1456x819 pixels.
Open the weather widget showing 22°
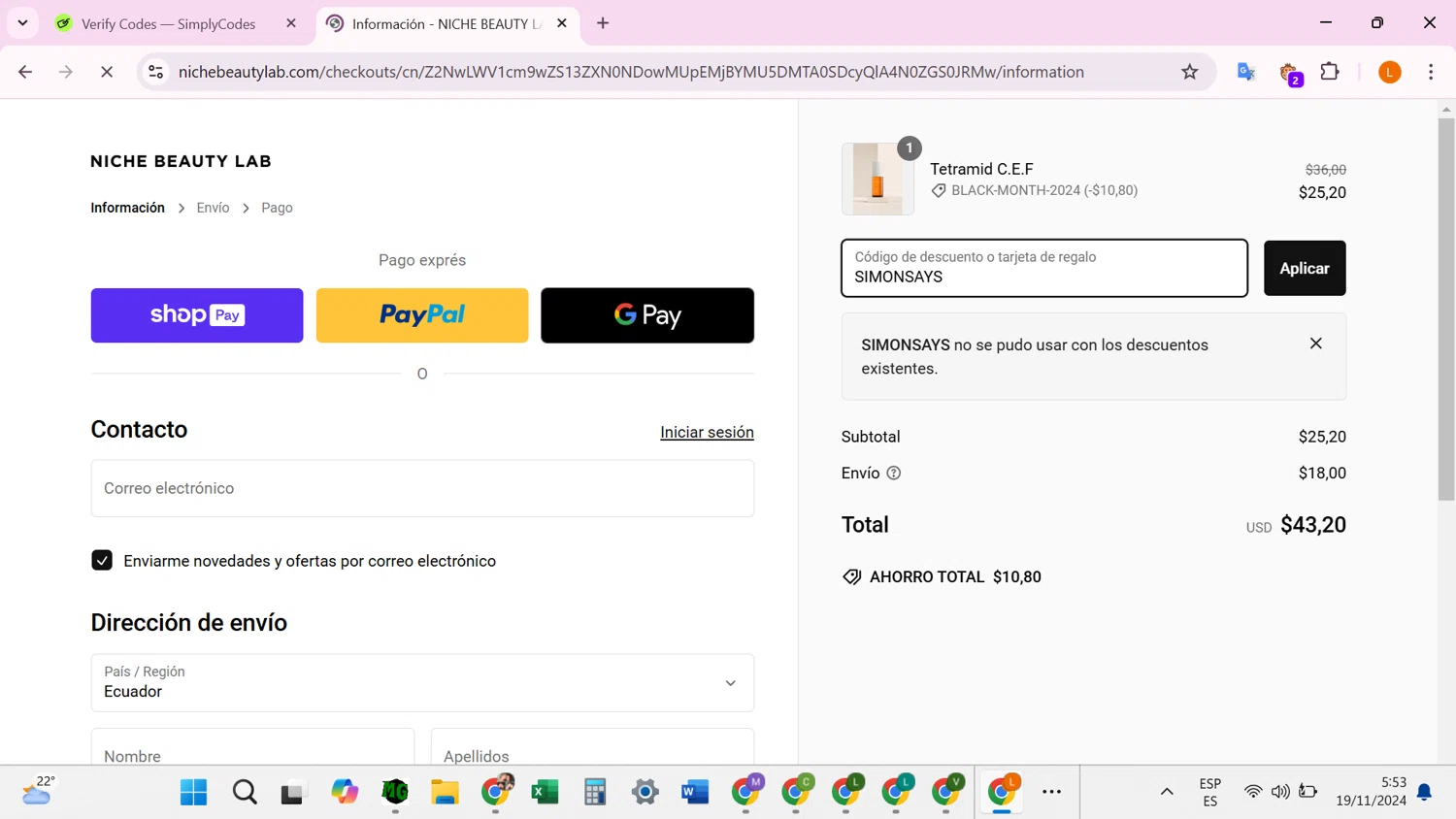39,792
